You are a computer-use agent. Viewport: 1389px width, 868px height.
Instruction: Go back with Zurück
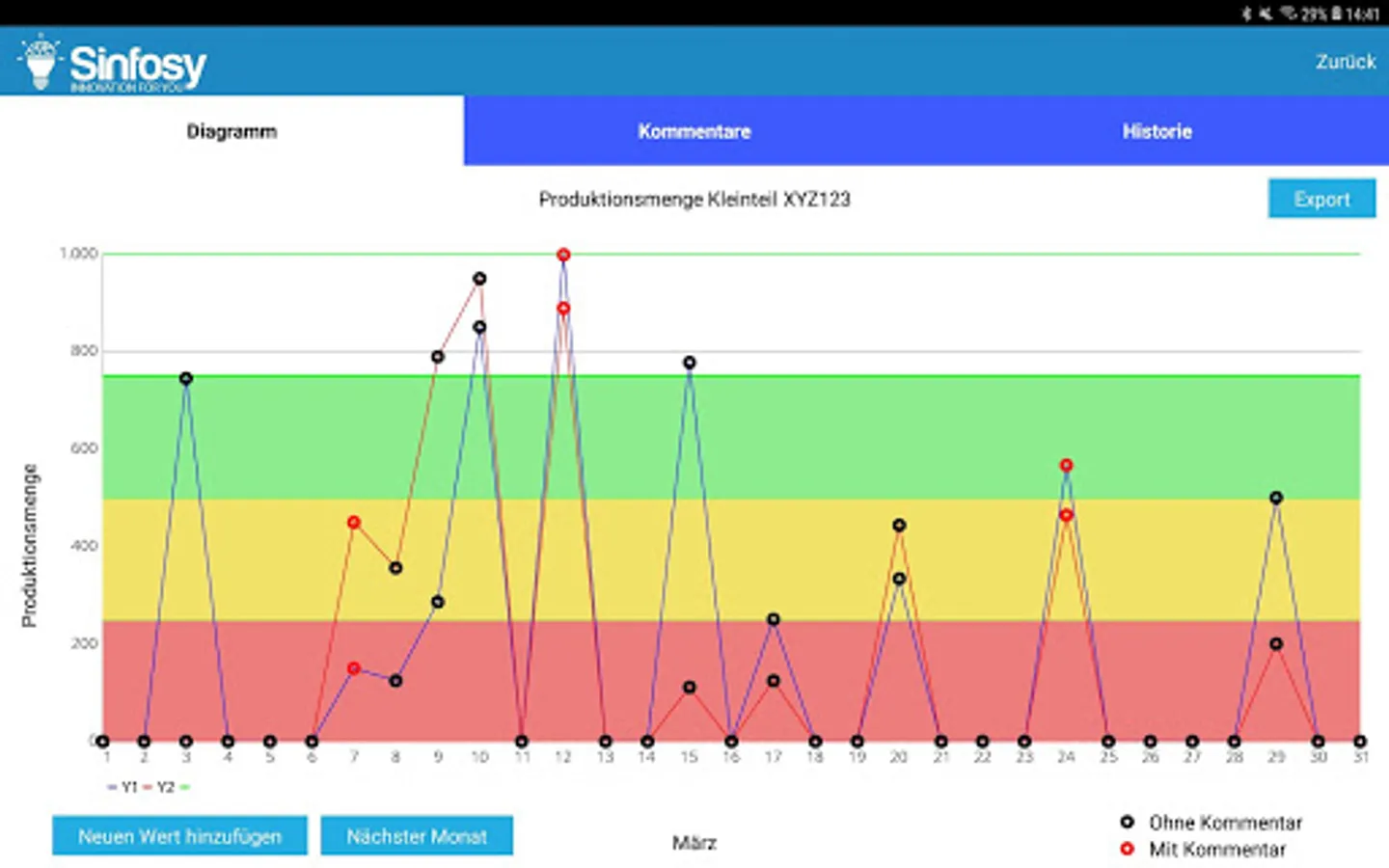pos(1346,62)
